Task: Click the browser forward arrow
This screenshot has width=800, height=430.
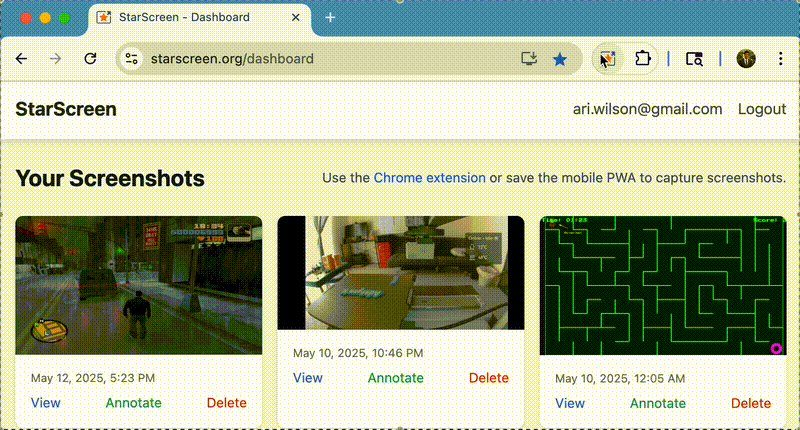Action: tap(55, 59)
